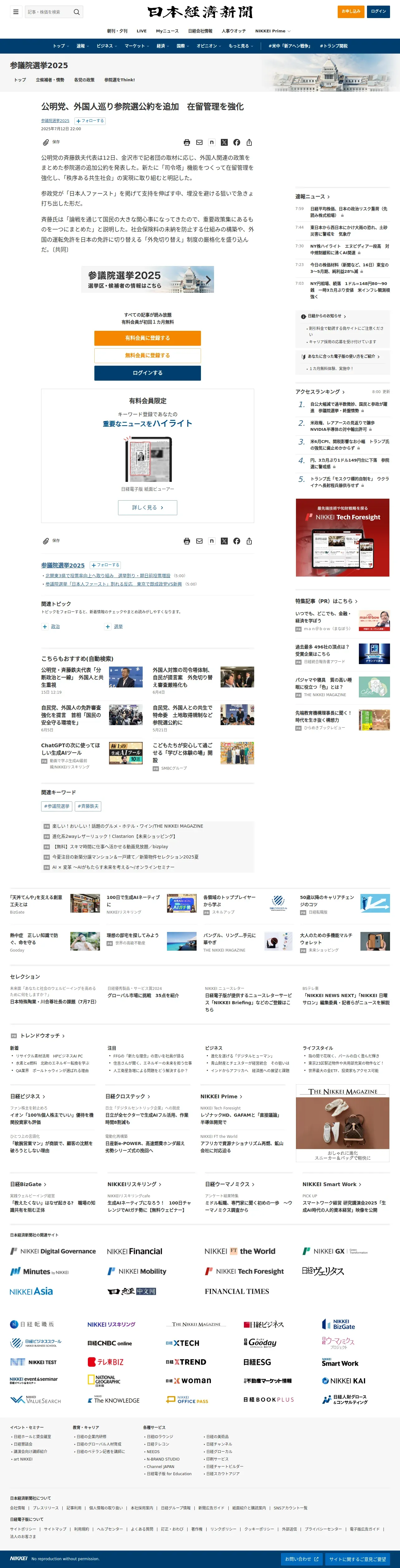Open the 朝刊・夕刊 menu item
This screenshot has width=400, height=1568.
click(x=117, y=31)
